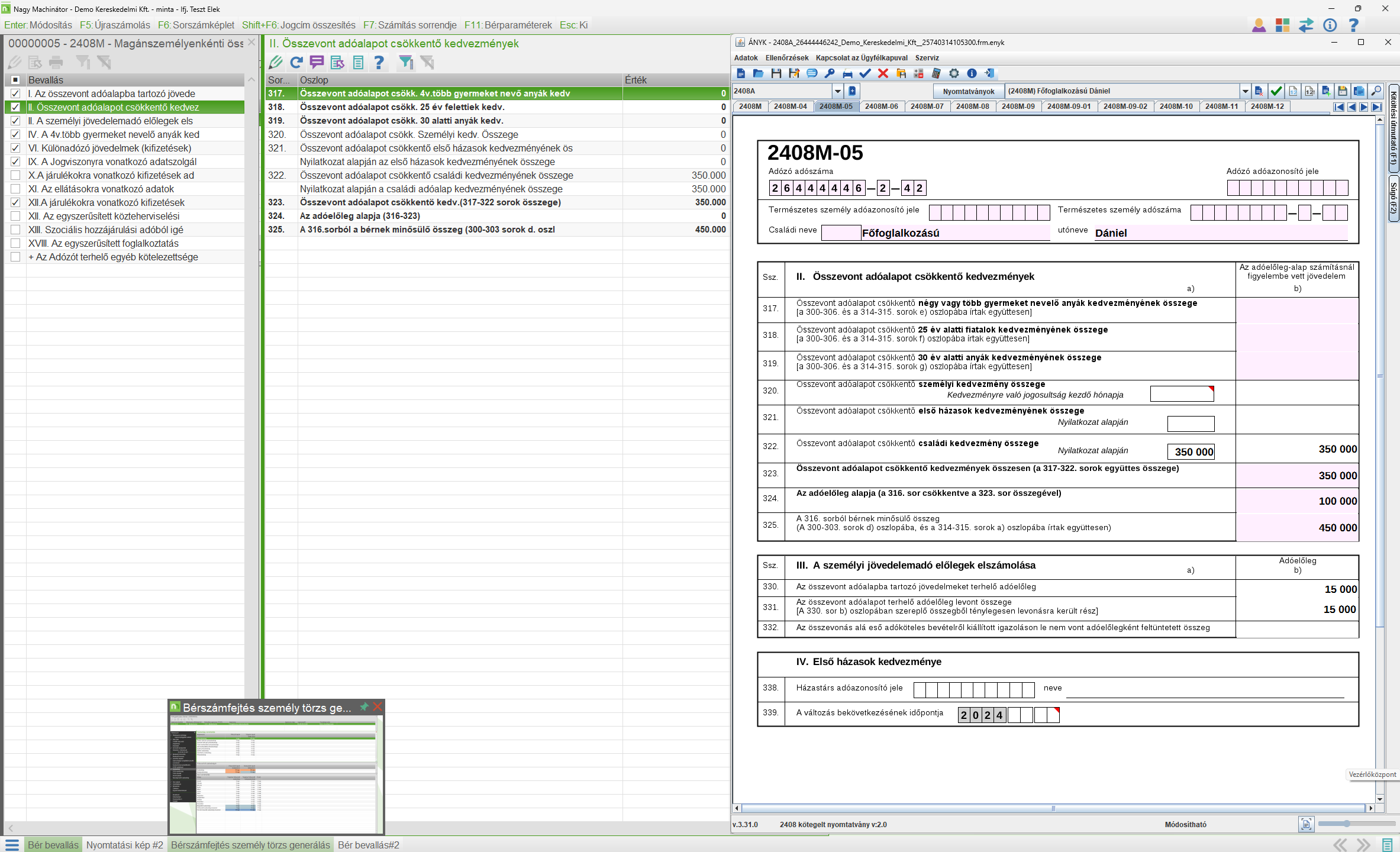This screenshot has width=1400, height=852.
Task: Open the Főfoglalkozású Dániel dropdown arrow
Action: coord(1245,91)
